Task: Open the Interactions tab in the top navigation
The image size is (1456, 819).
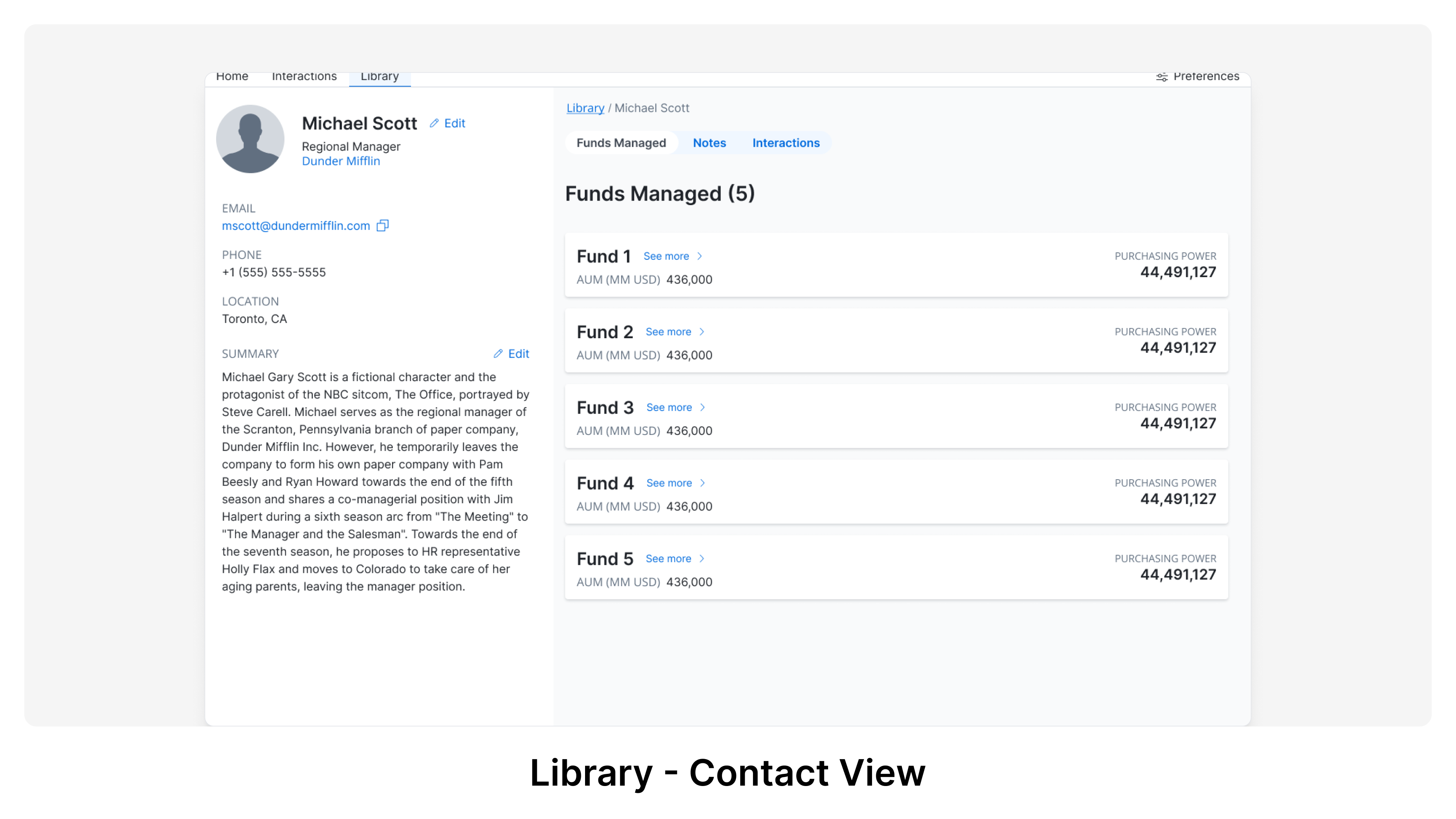Action: tap(304, 76)
